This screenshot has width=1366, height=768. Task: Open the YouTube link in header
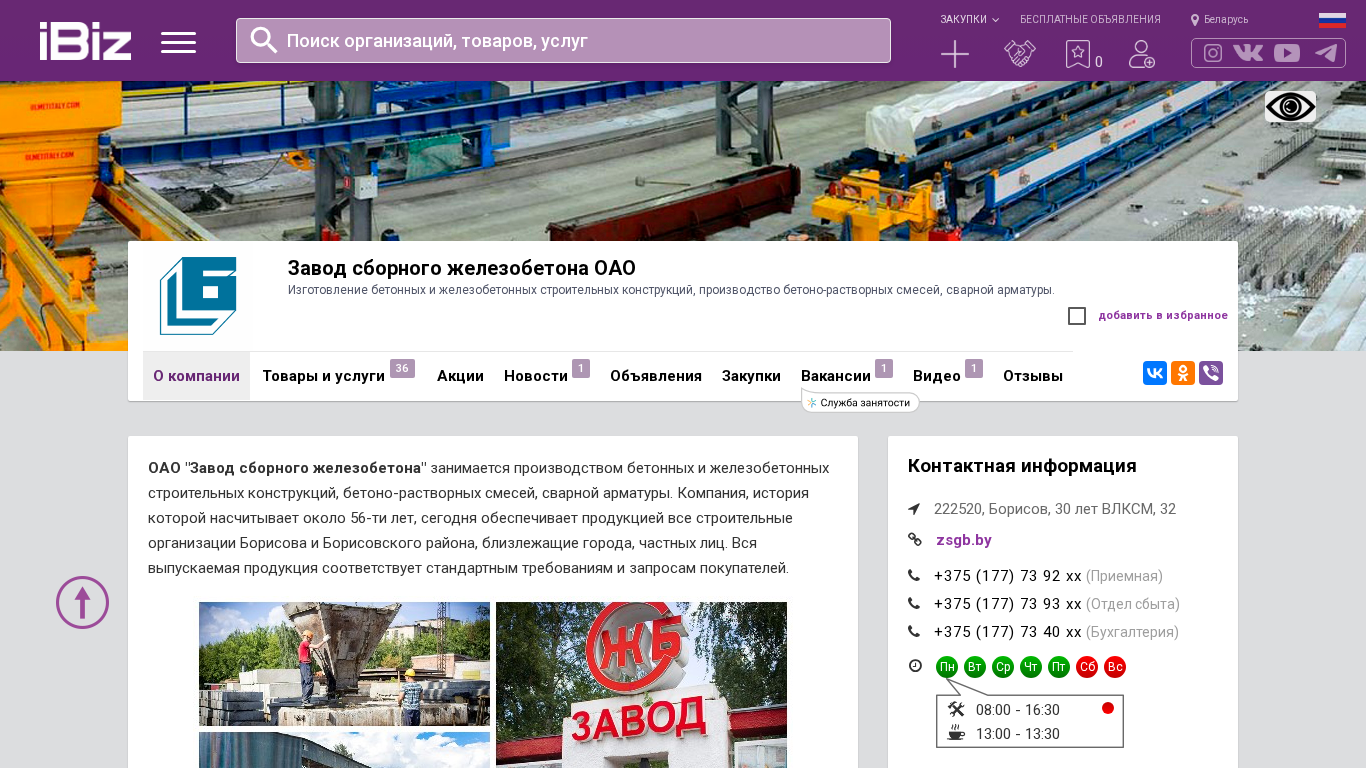(1287, 53)
